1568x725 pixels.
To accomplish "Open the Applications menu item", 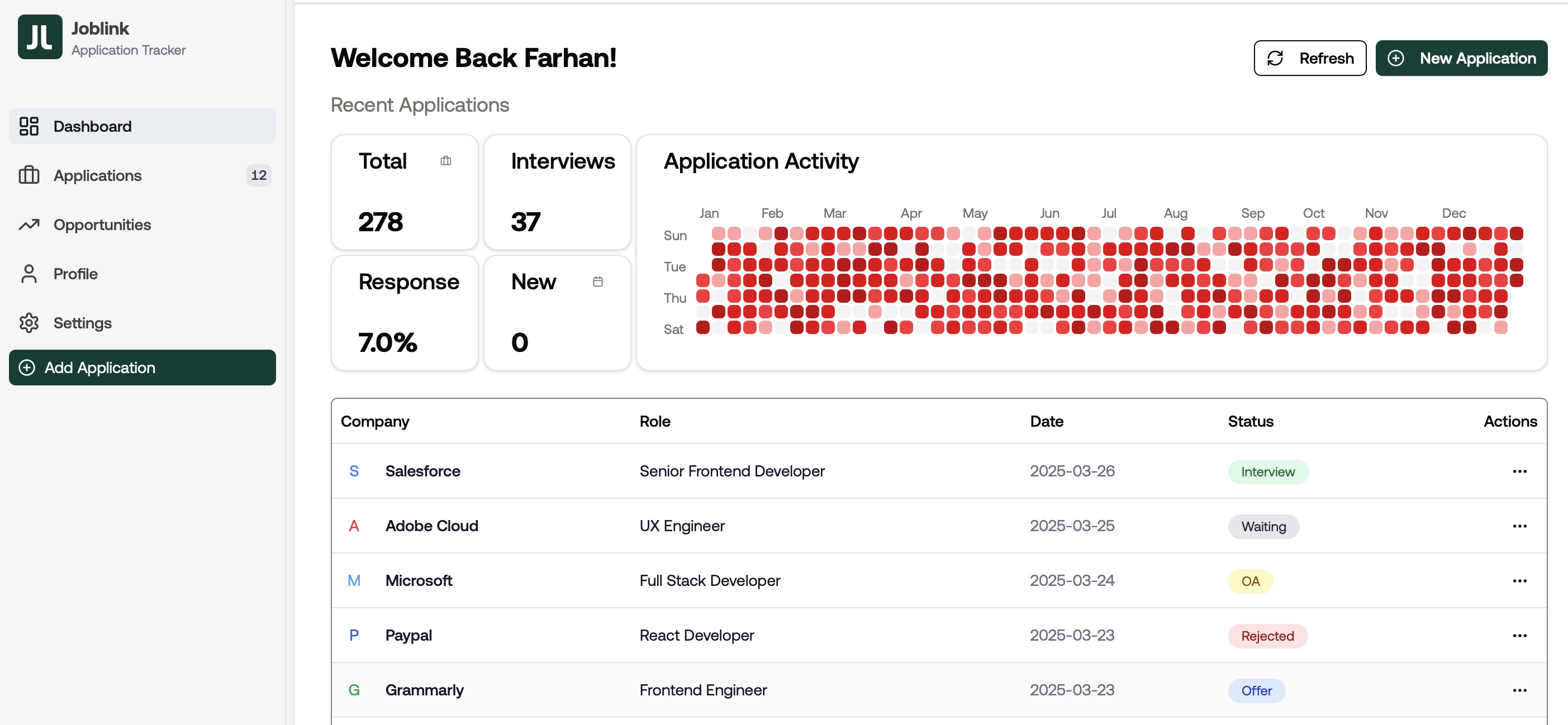I will point(97,176).
